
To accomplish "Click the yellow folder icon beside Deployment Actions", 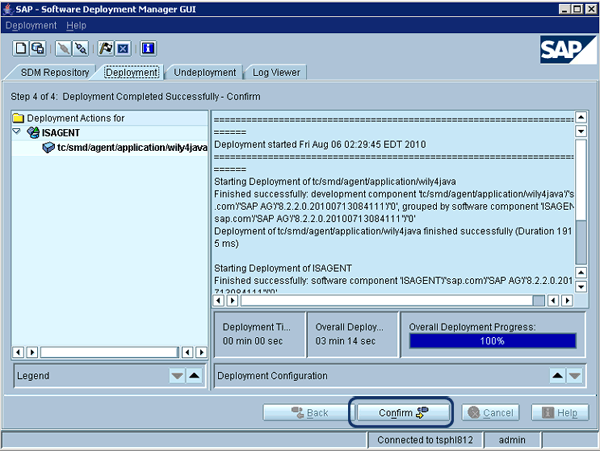I will point(18,118).
